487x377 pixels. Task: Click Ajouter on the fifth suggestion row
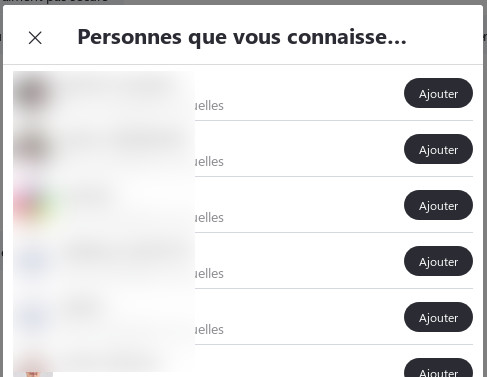(x=438, y=317)
